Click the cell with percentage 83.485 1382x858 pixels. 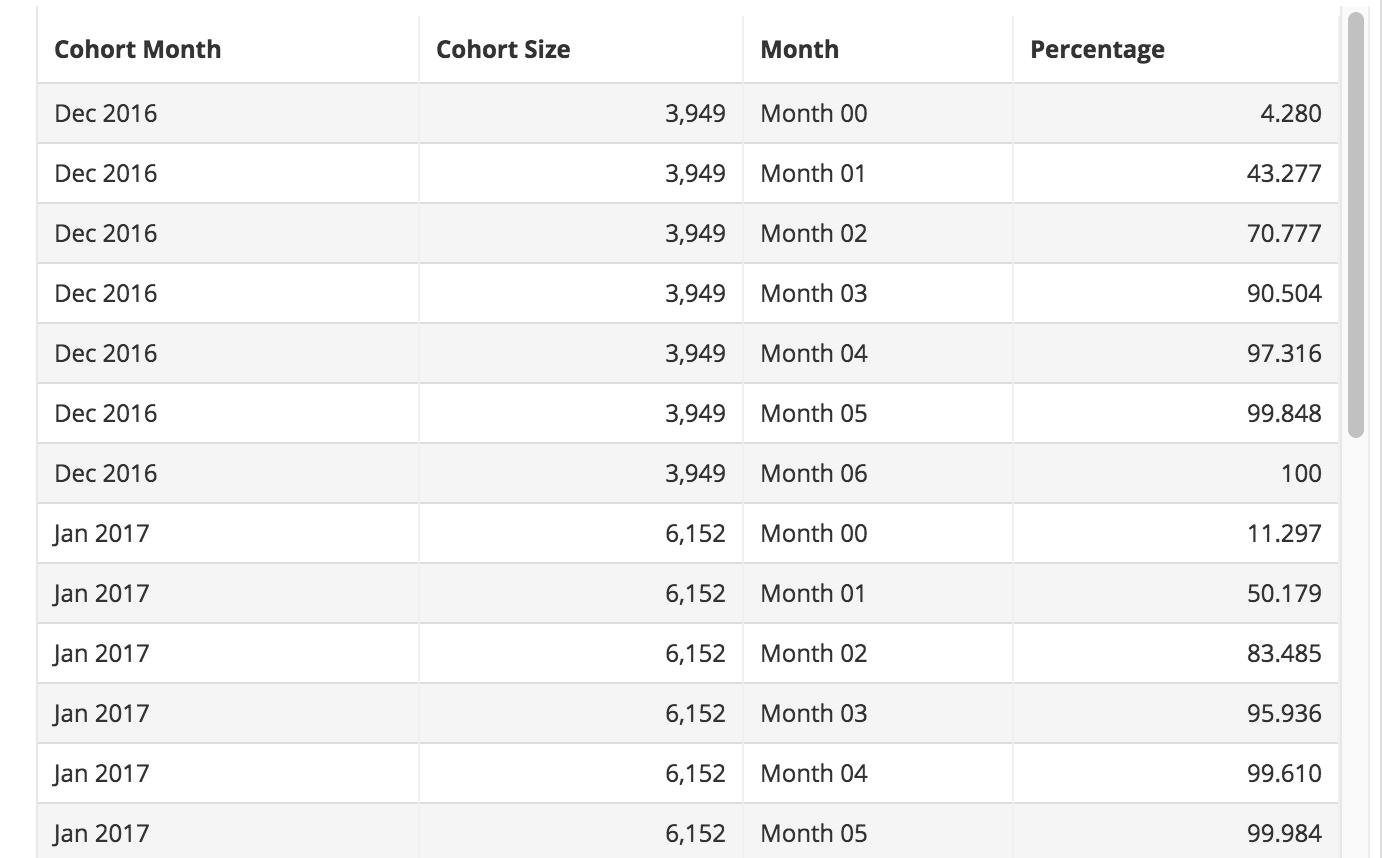click(x=1284, y=654)
